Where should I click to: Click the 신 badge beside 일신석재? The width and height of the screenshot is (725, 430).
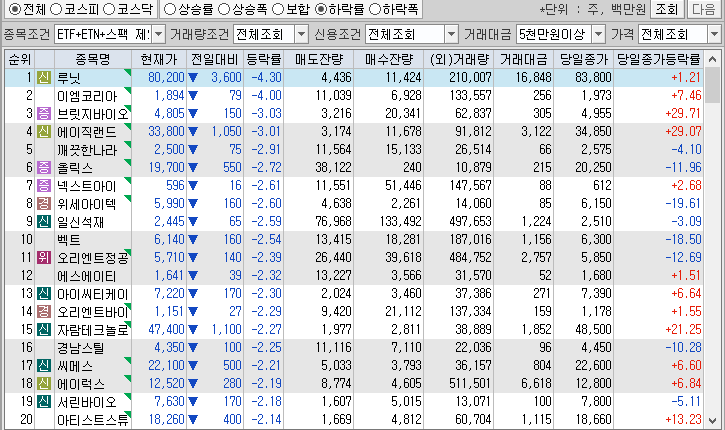[x=44, y=221]
